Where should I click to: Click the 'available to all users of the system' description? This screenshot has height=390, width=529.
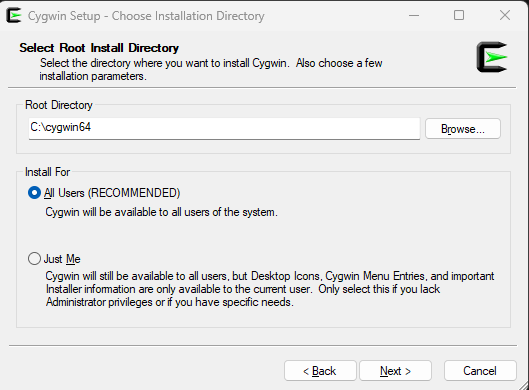click(x=161, y=212)
